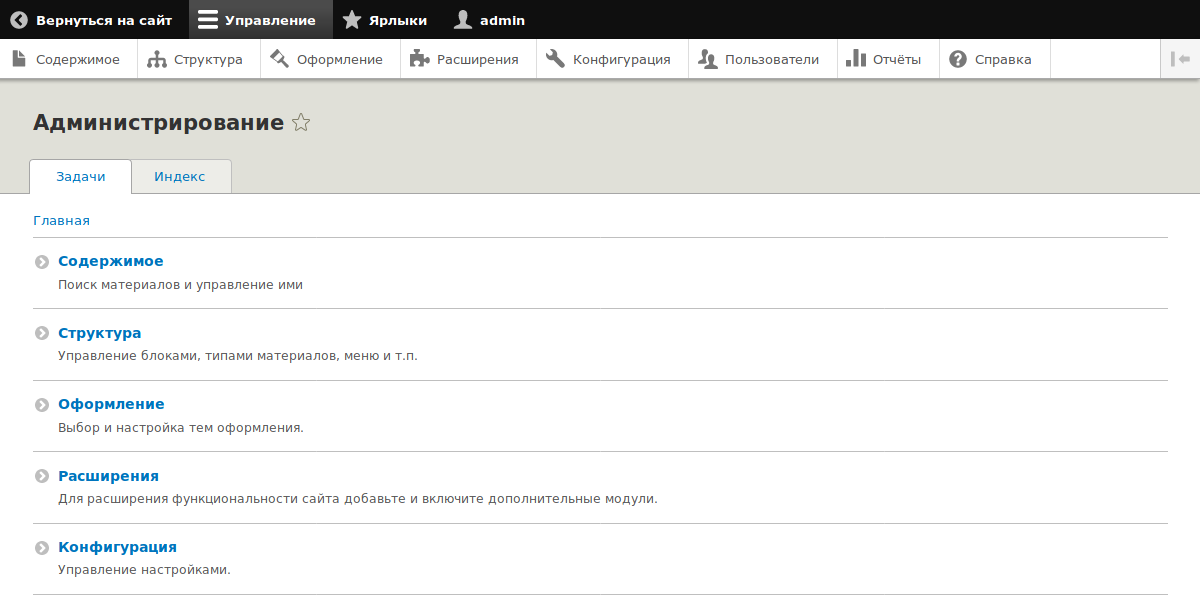Expand the Структура section arrow
Screen dimensions: 1200x600
click(42, 334)
